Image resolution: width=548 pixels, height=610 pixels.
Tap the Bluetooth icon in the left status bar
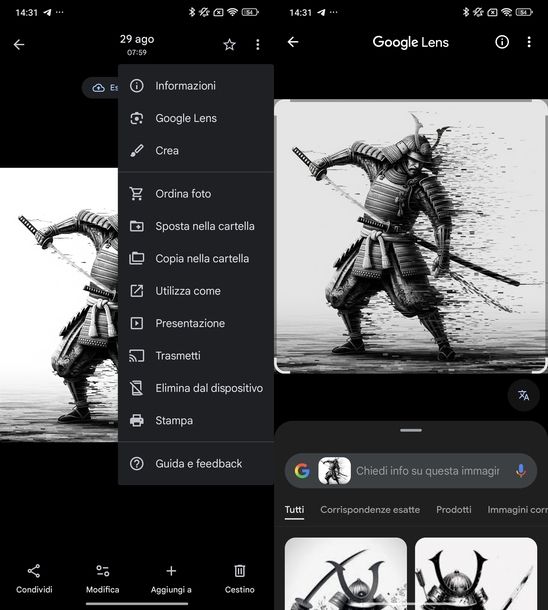coord(191,12)
